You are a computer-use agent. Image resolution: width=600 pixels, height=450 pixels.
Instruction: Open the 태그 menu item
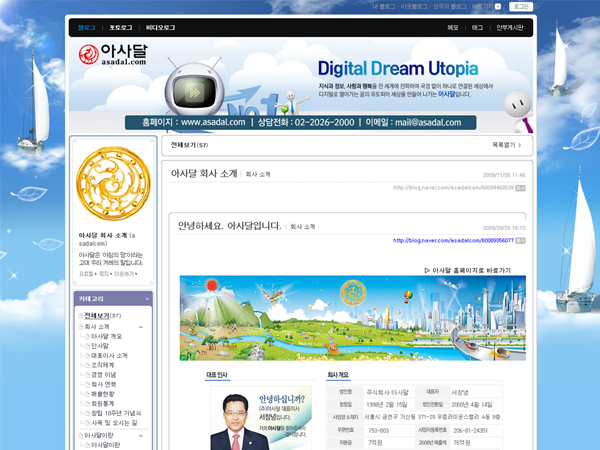(477, 28)
